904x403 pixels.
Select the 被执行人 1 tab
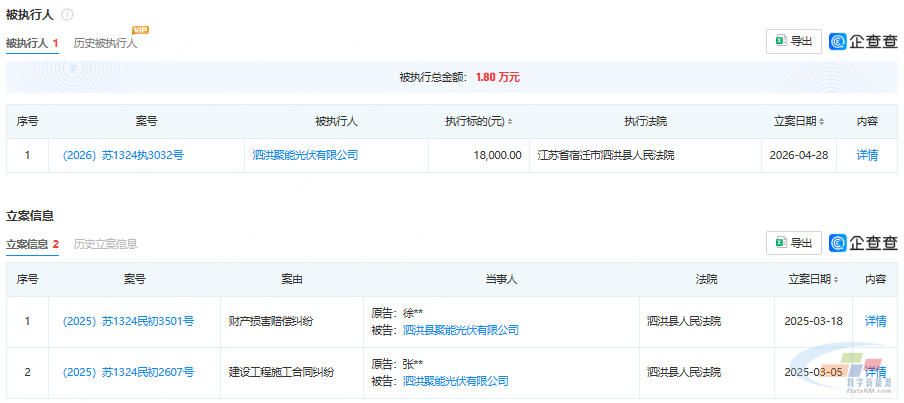pos(32,43)
